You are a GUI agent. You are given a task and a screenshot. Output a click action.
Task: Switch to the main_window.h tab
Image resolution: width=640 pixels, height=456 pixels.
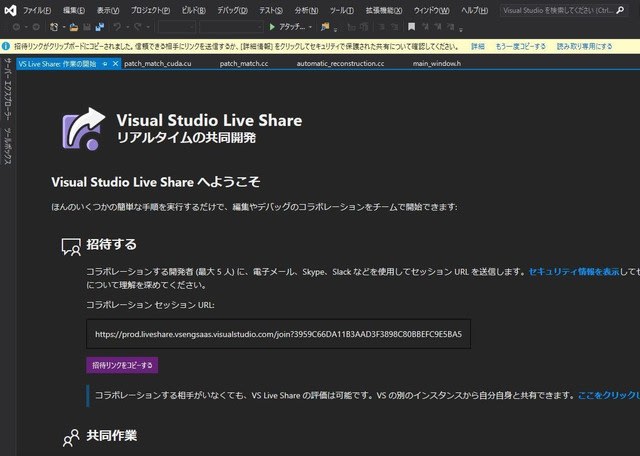437,64
